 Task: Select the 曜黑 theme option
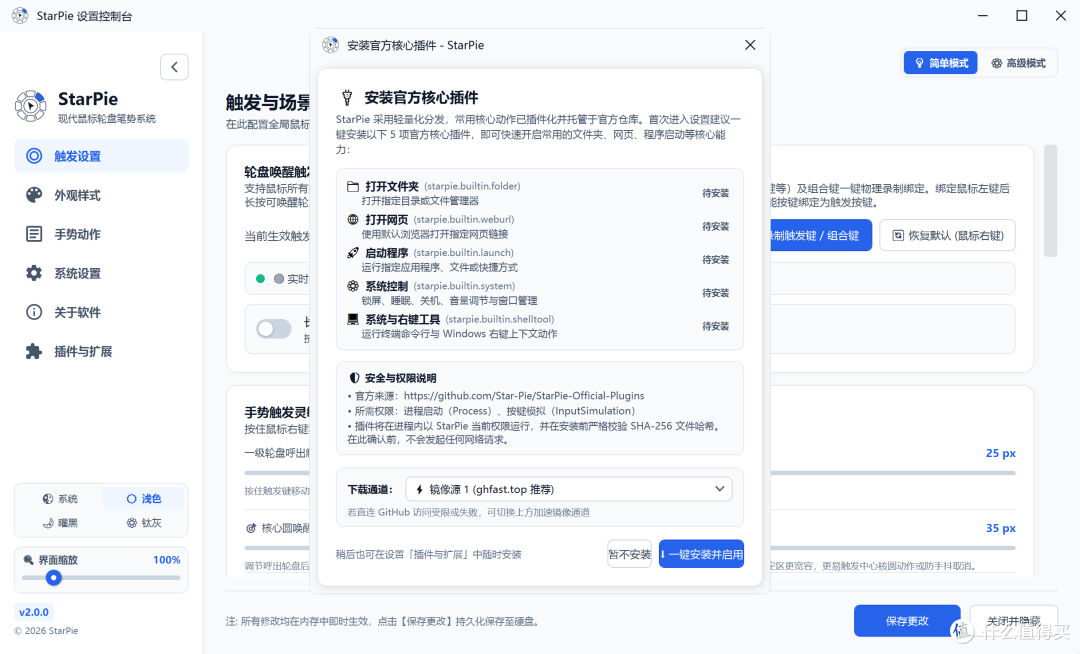[60, 523]
